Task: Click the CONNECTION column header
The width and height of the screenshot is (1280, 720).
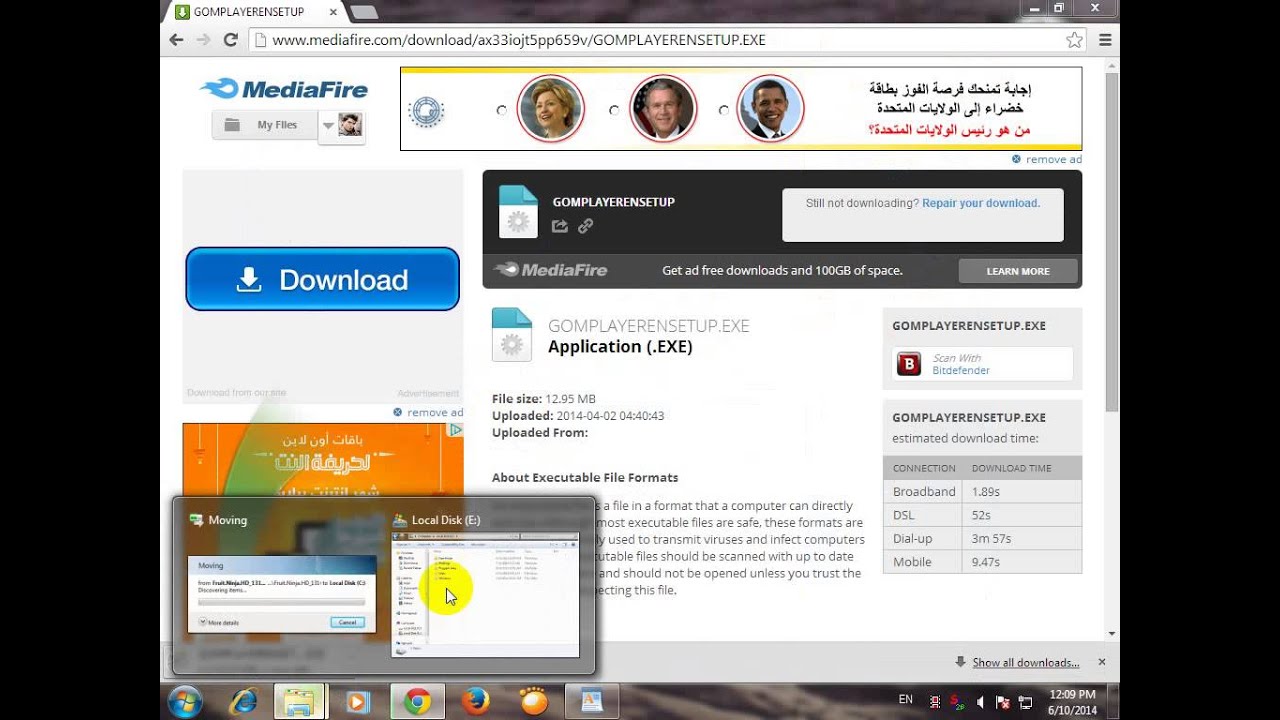Action: pos(924,468)
